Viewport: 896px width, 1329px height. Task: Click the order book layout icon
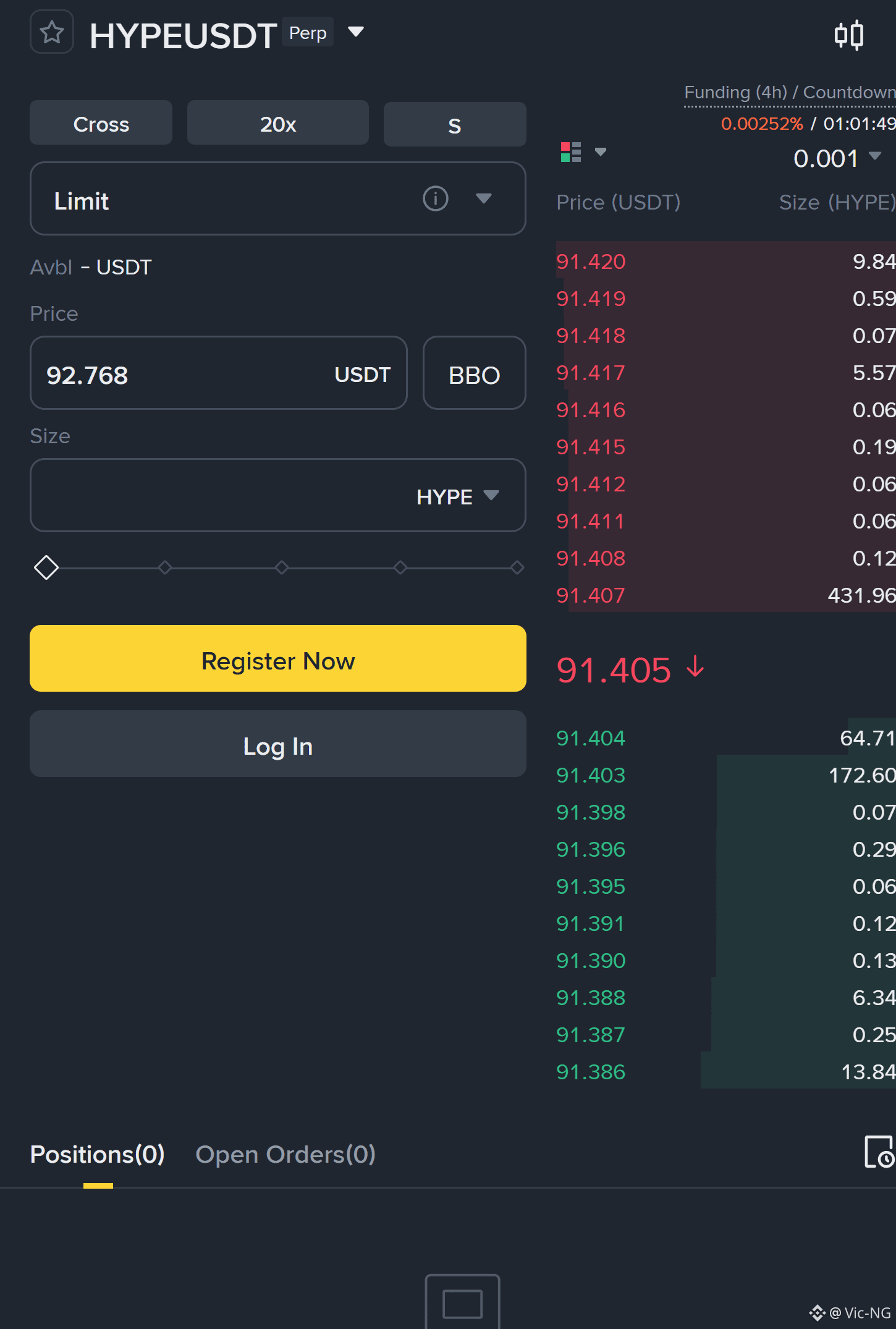coord(571,152)
